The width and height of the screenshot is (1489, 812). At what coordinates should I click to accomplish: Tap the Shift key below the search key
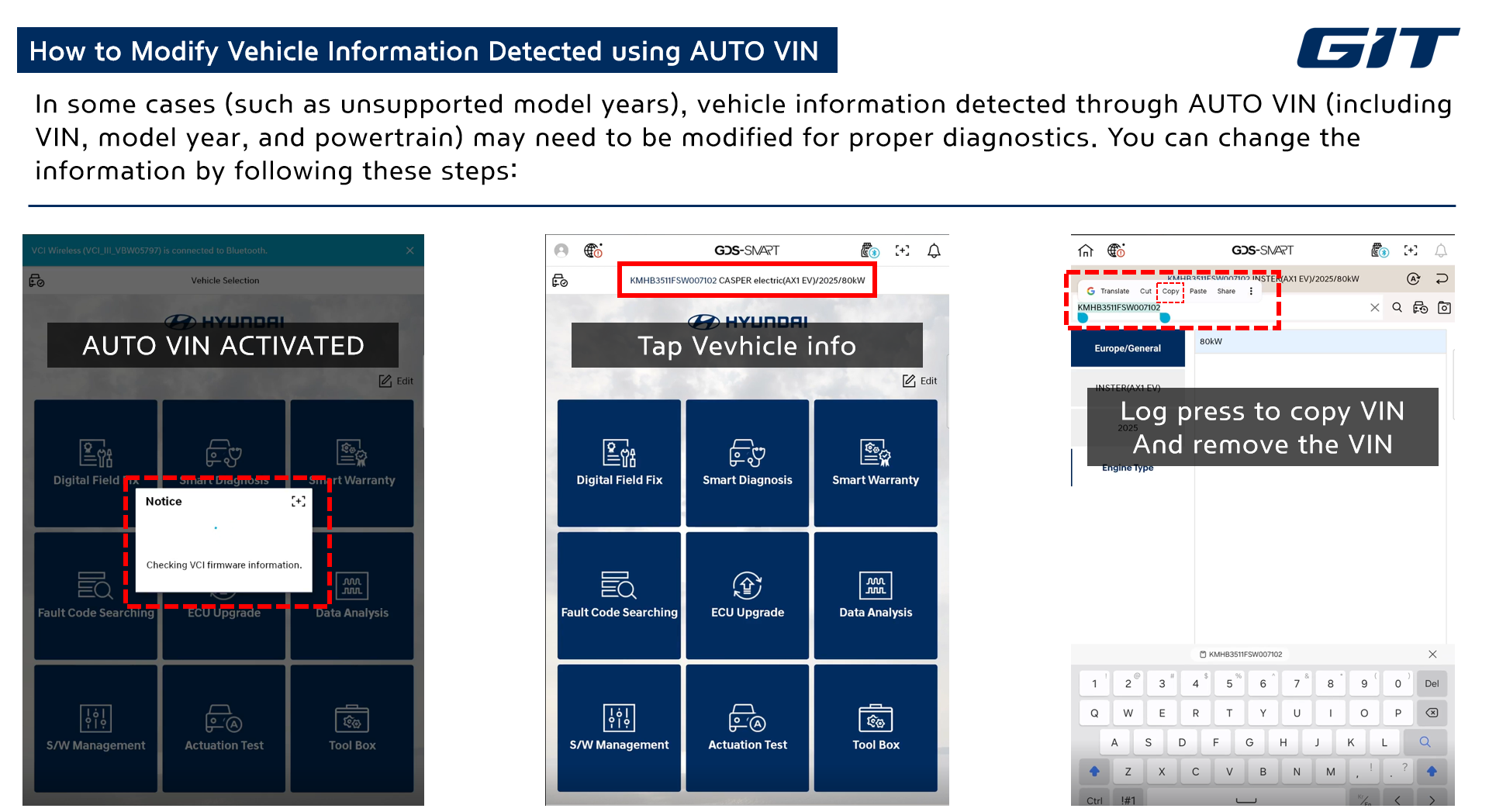tap(1432, 772)
